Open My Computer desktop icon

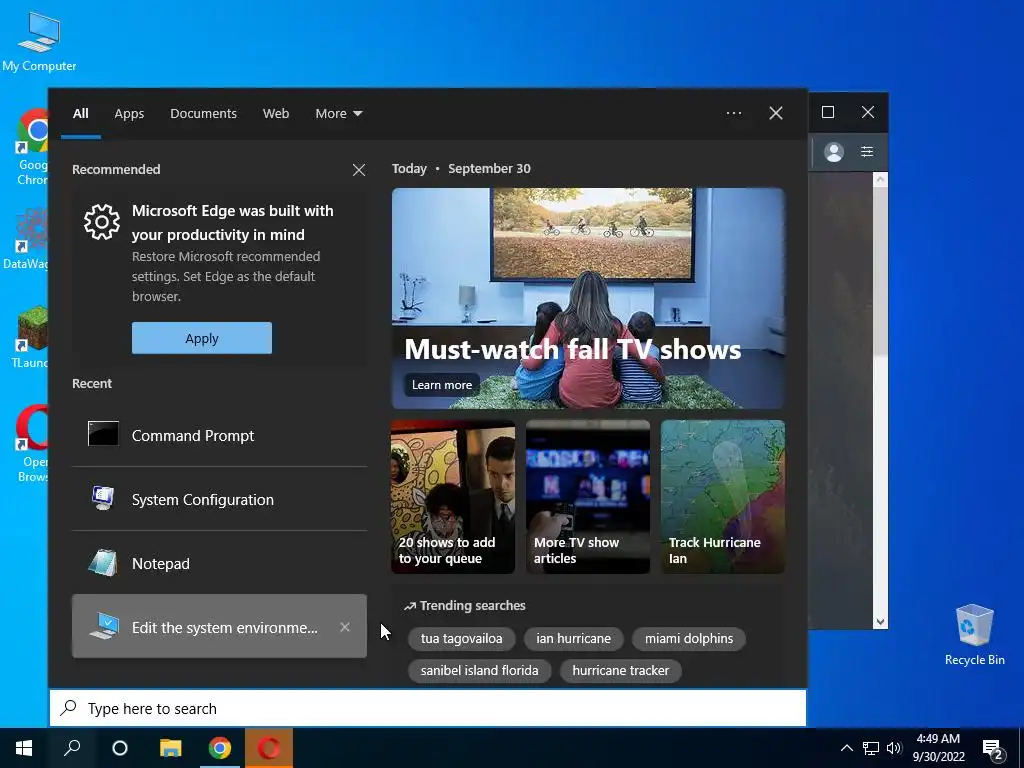pyautogui.click(x=39, y=40)
